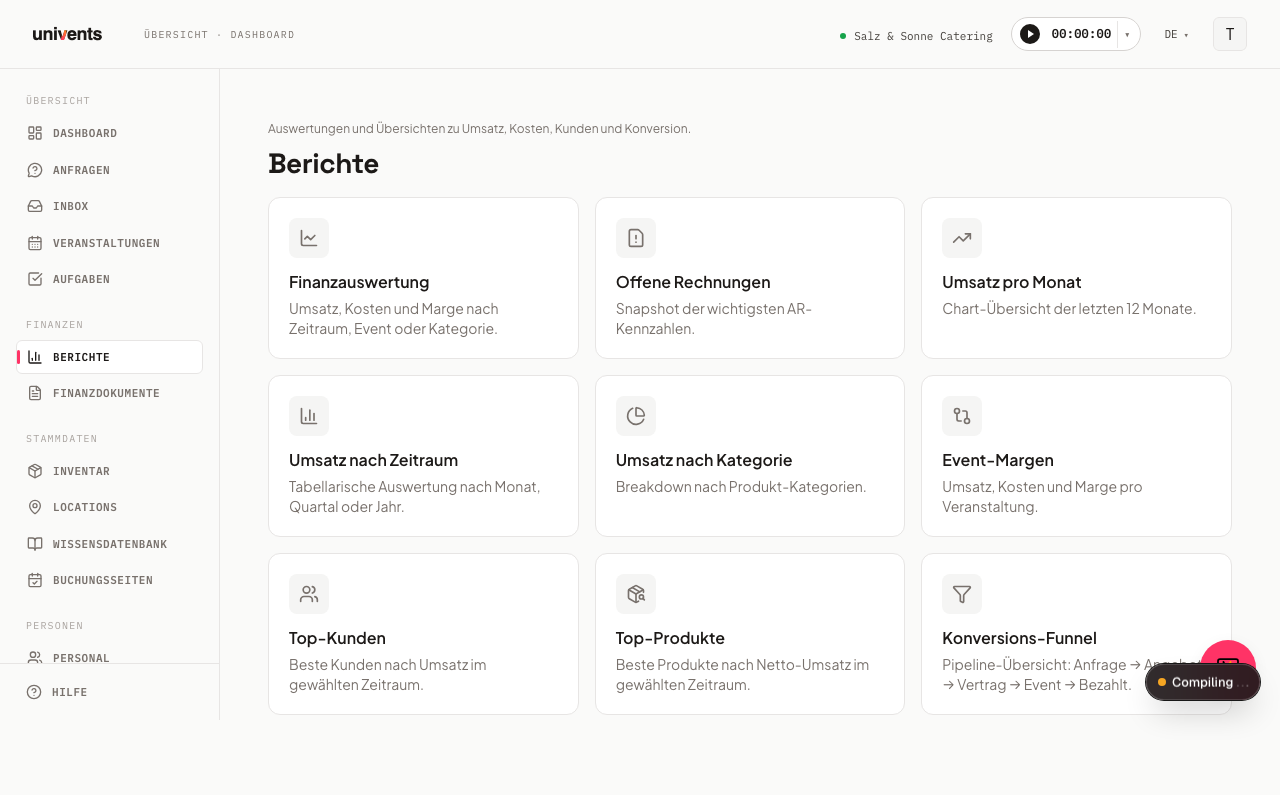This screenshot has height=795, width=1280.
Task: Click Locations sidebar label
Action: click(x=85, y=507)
